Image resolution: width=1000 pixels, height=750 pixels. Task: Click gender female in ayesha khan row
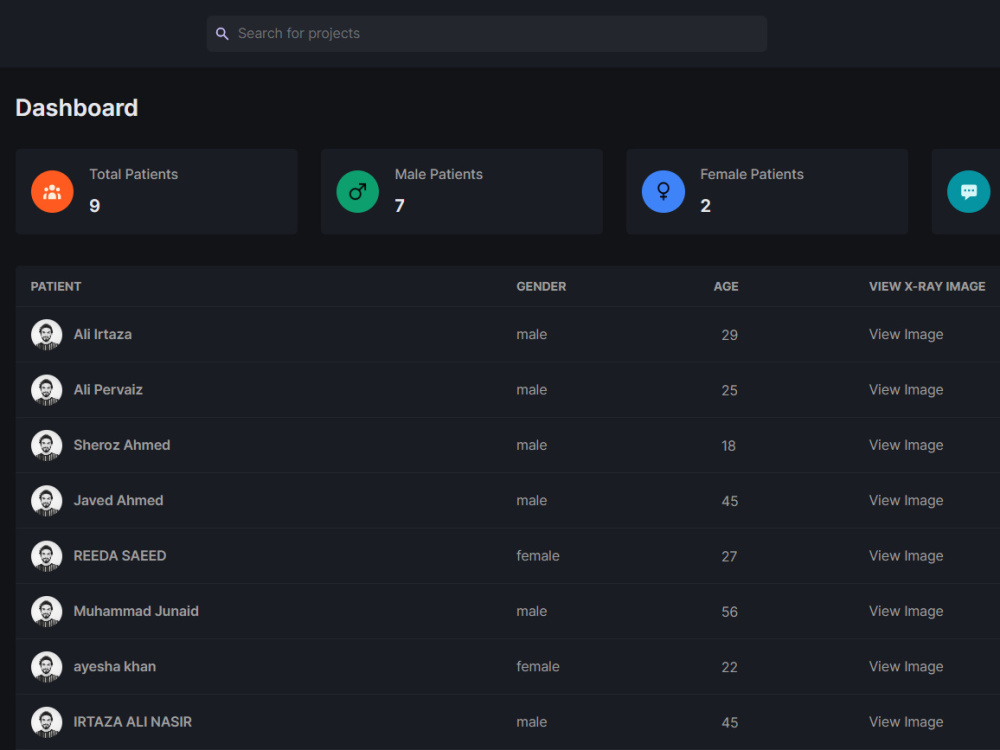pos(538,666)
